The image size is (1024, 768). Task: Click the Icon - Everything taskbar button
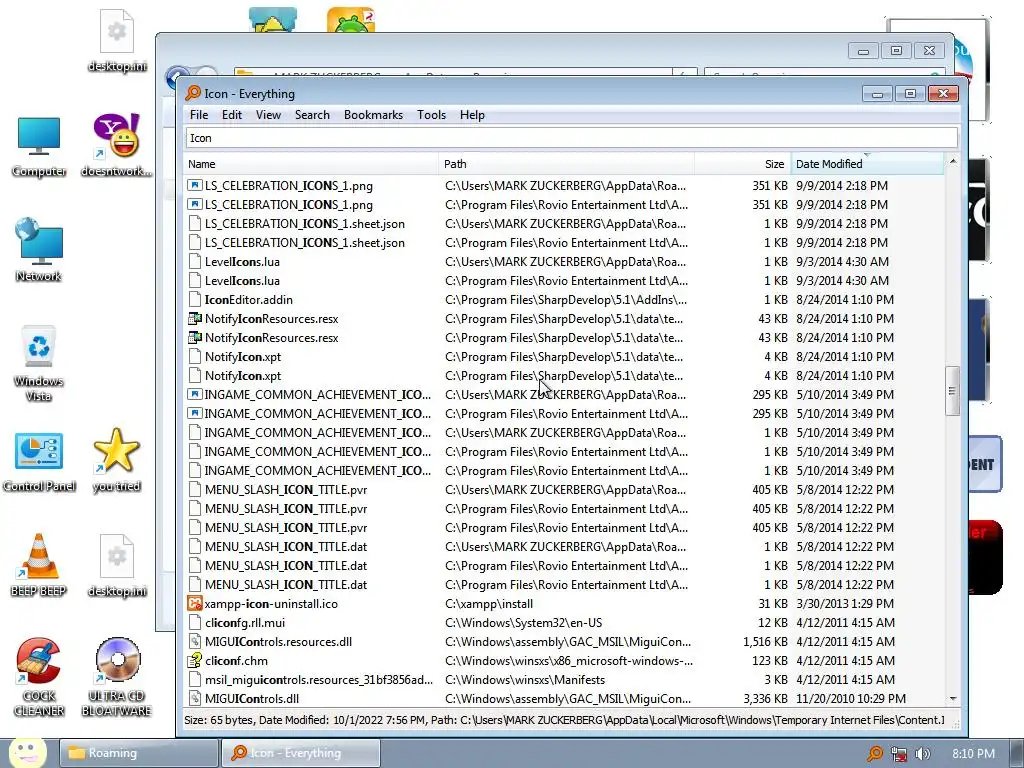[301, 753]
